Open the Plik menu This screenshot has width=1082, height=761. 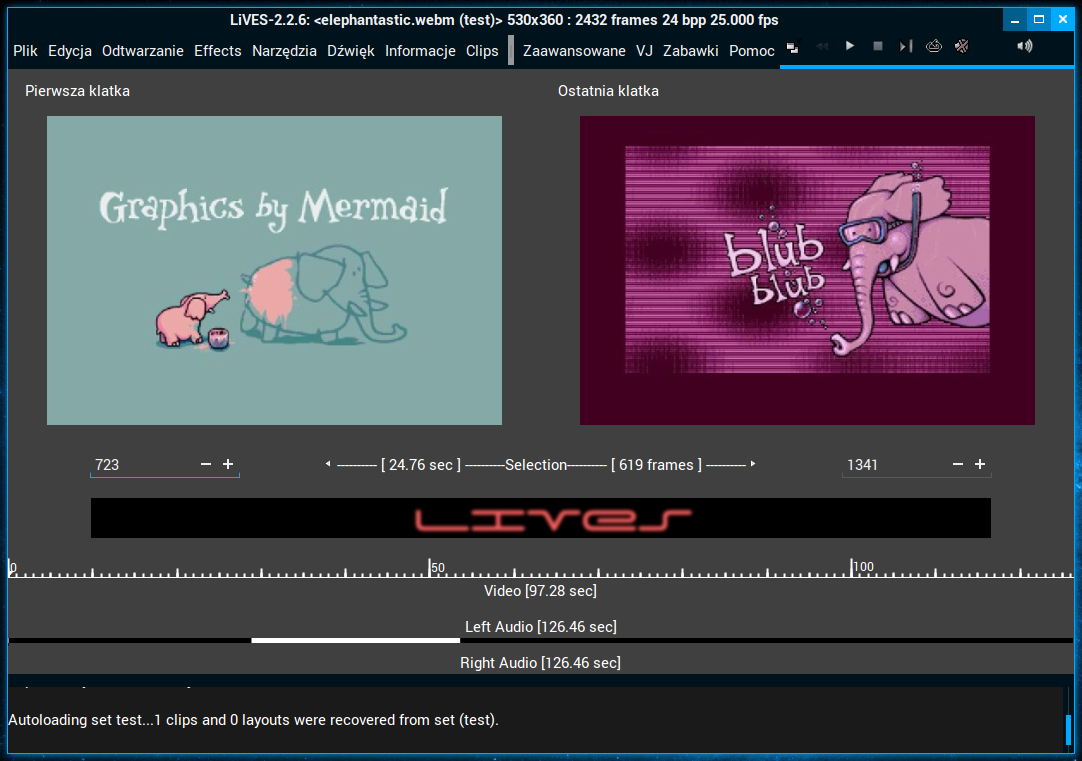26,51
